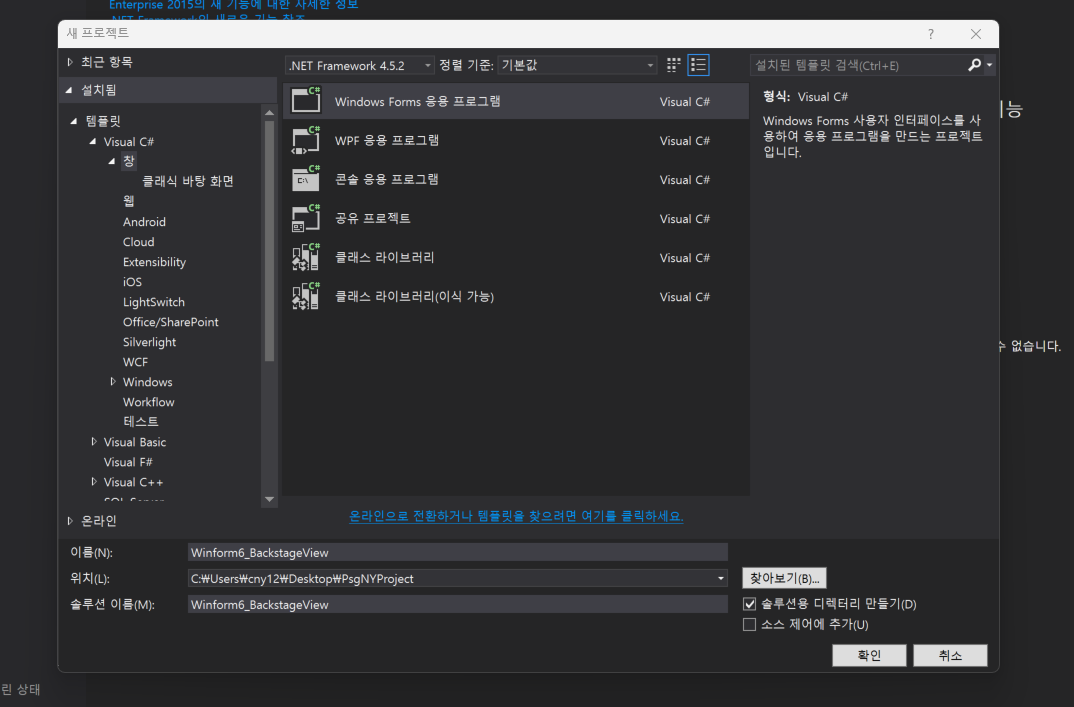This screenshot has height=707, width=1074.
Task: Select the Cloud category
Action: click(x=138, y=242)
